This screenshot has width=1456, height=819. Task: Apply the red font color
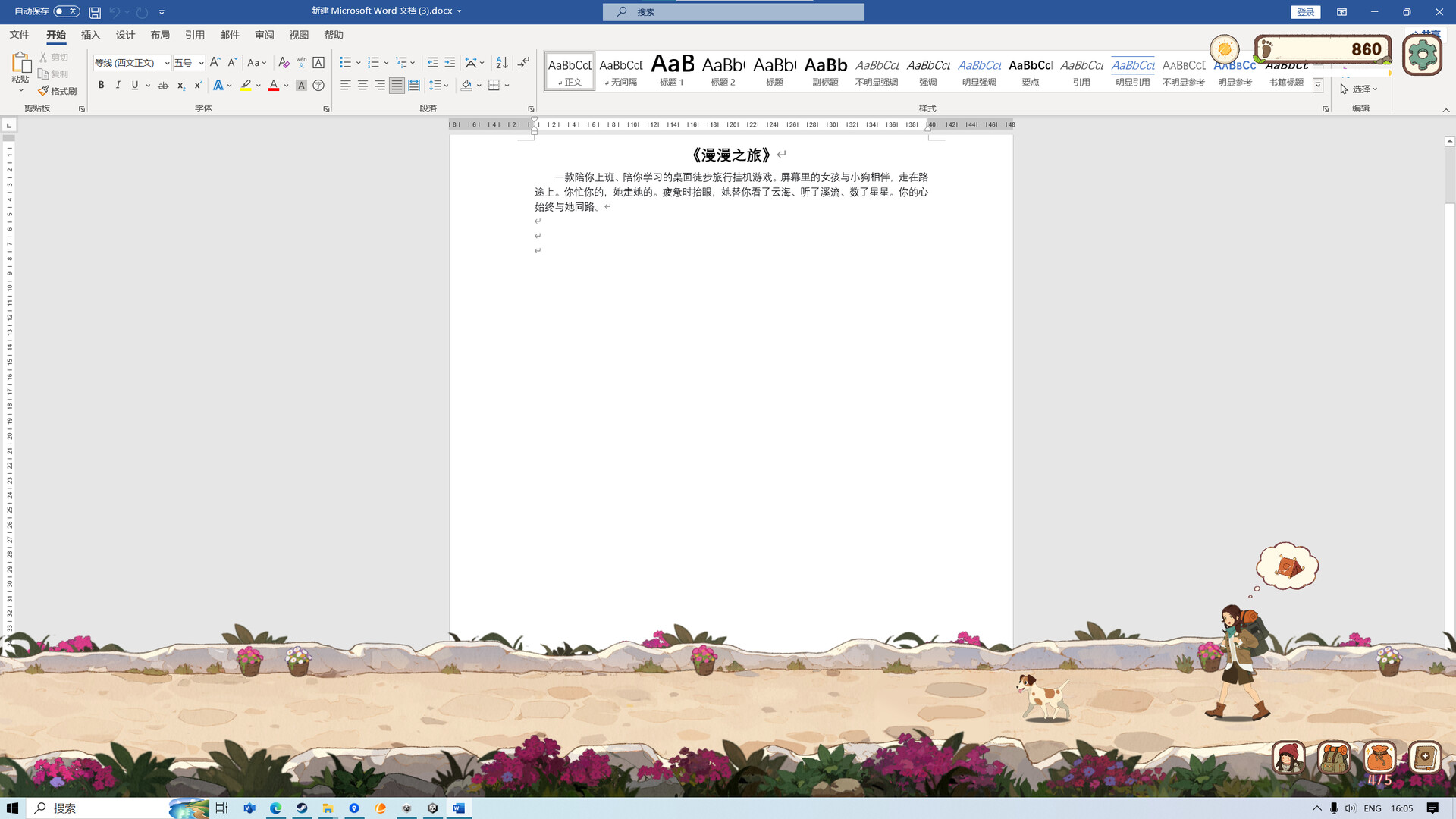(x=274, y=86)
